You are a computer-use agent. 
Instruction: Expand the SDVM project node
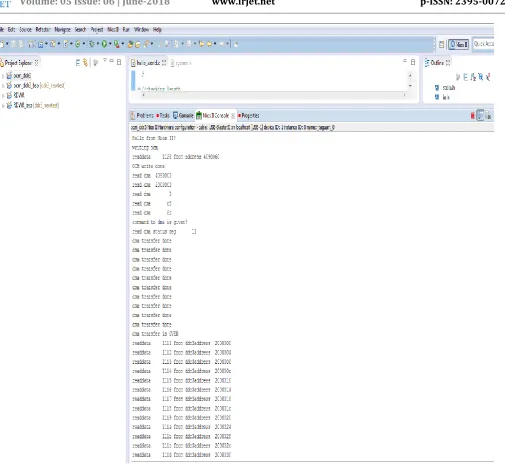point(3,96)
